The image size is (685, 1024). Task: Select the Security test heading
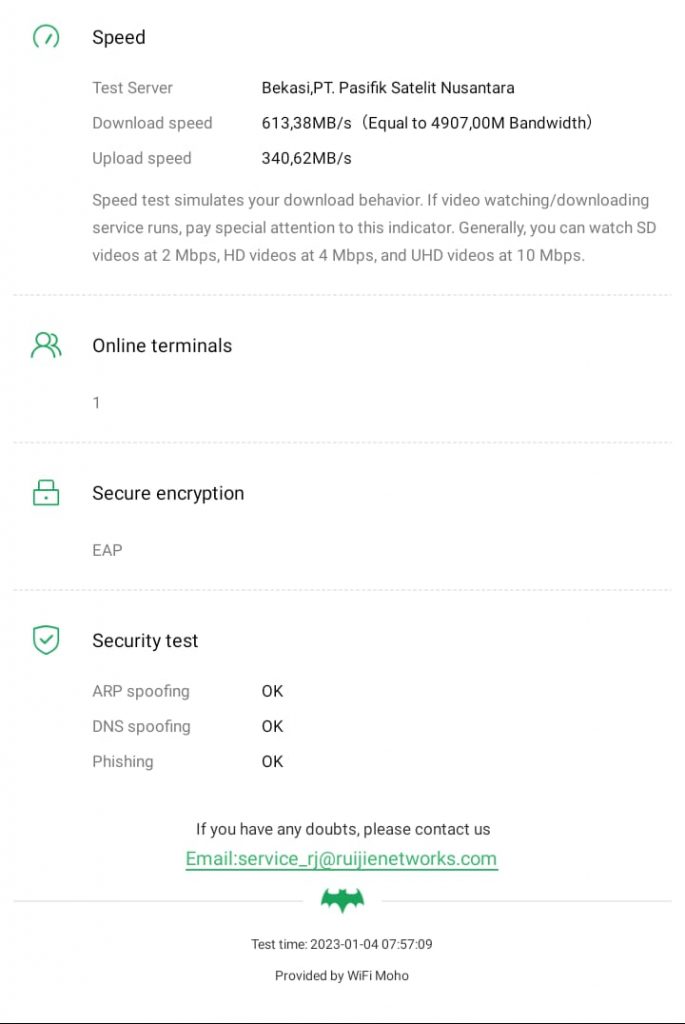point(145,641)
